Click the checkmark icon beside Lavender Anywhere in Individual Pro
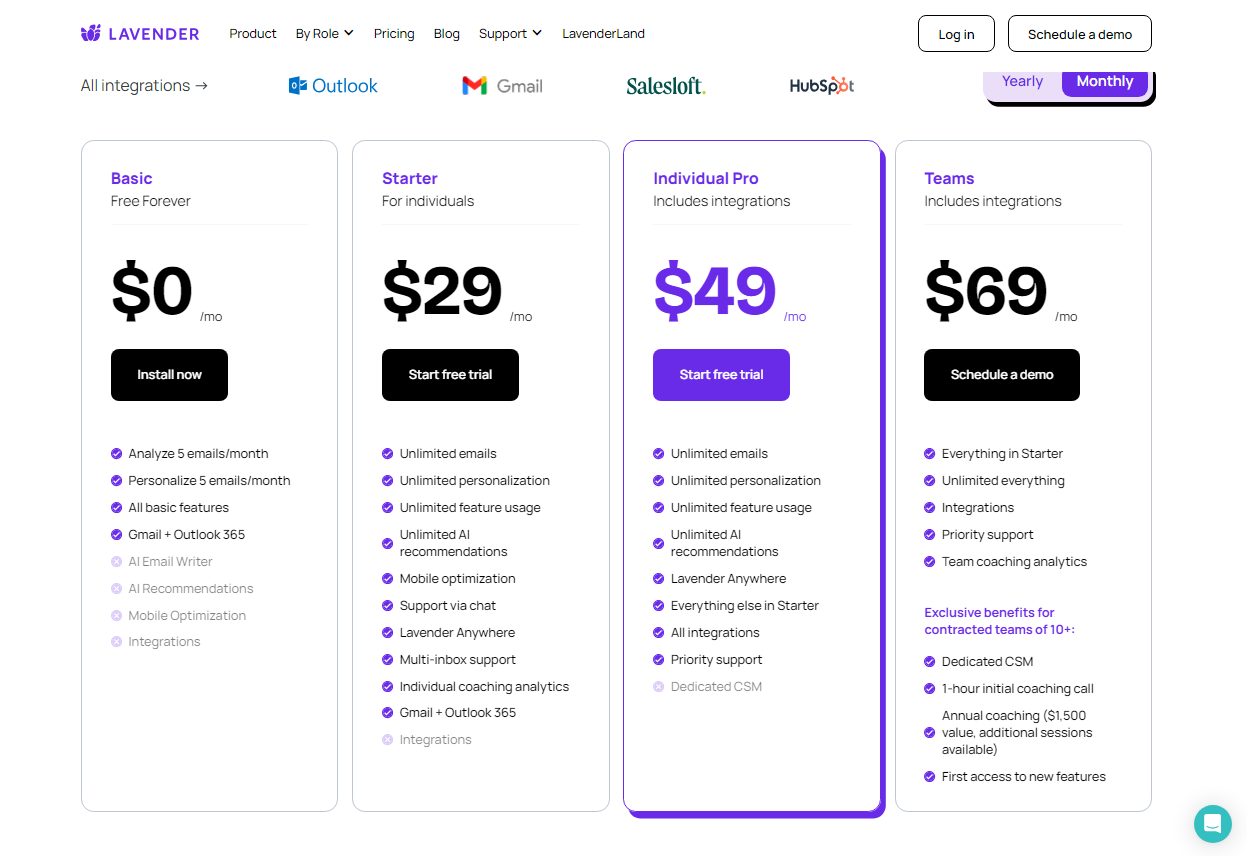 (x=658, y=579)
